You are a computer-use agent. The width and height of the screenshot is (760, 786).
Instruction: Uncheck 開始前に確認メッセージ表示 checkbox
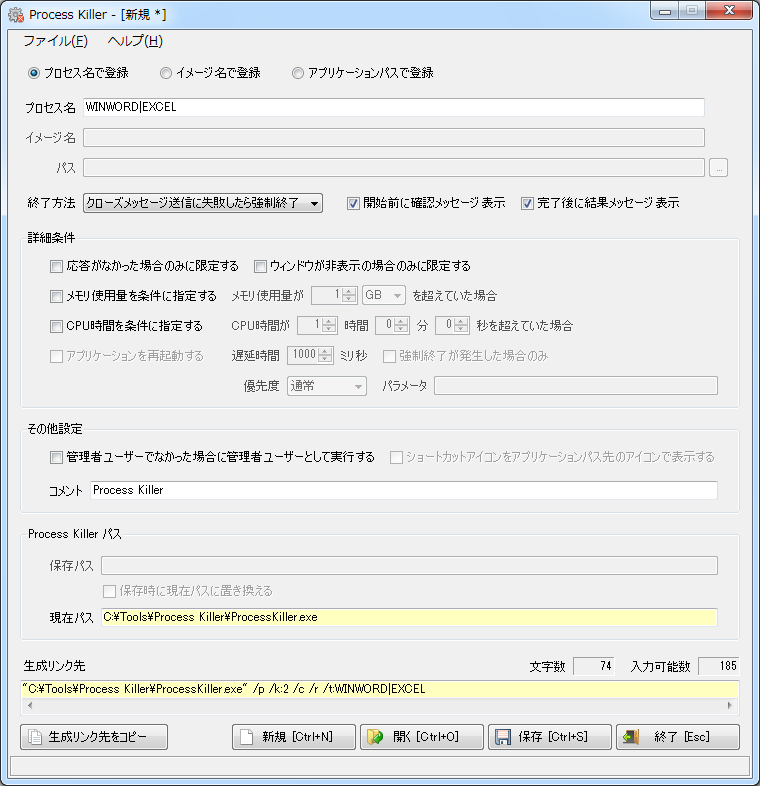coord(353,203)
